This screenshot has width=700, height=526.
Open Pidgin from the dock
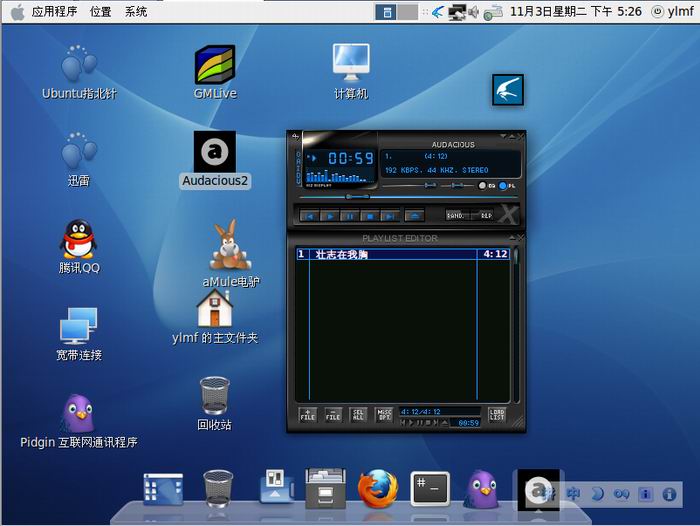tap(482, 489)
